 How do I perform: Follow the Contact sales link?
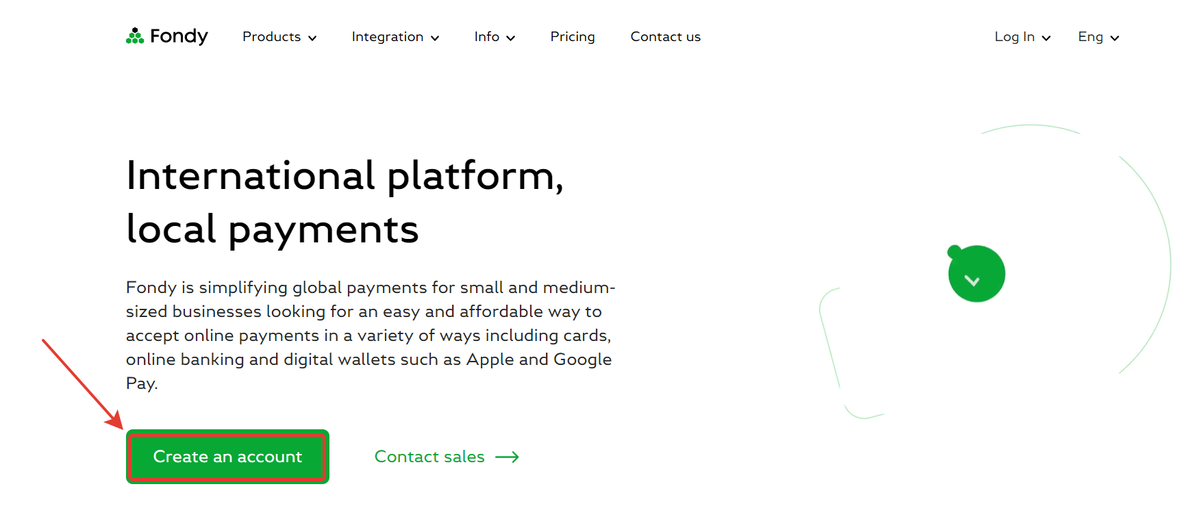(447, 457)
